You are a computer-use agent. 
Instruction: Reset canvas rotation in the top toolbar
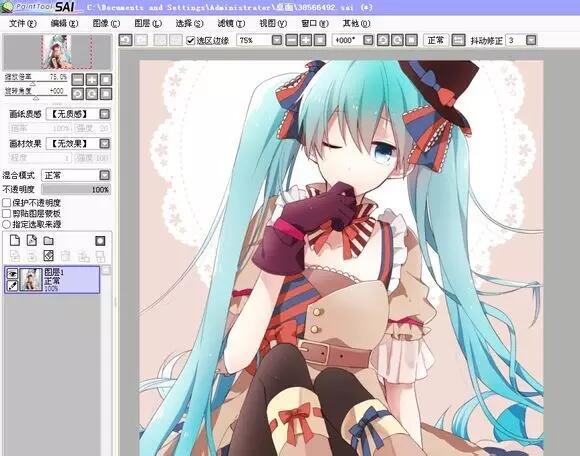point(411,40)
